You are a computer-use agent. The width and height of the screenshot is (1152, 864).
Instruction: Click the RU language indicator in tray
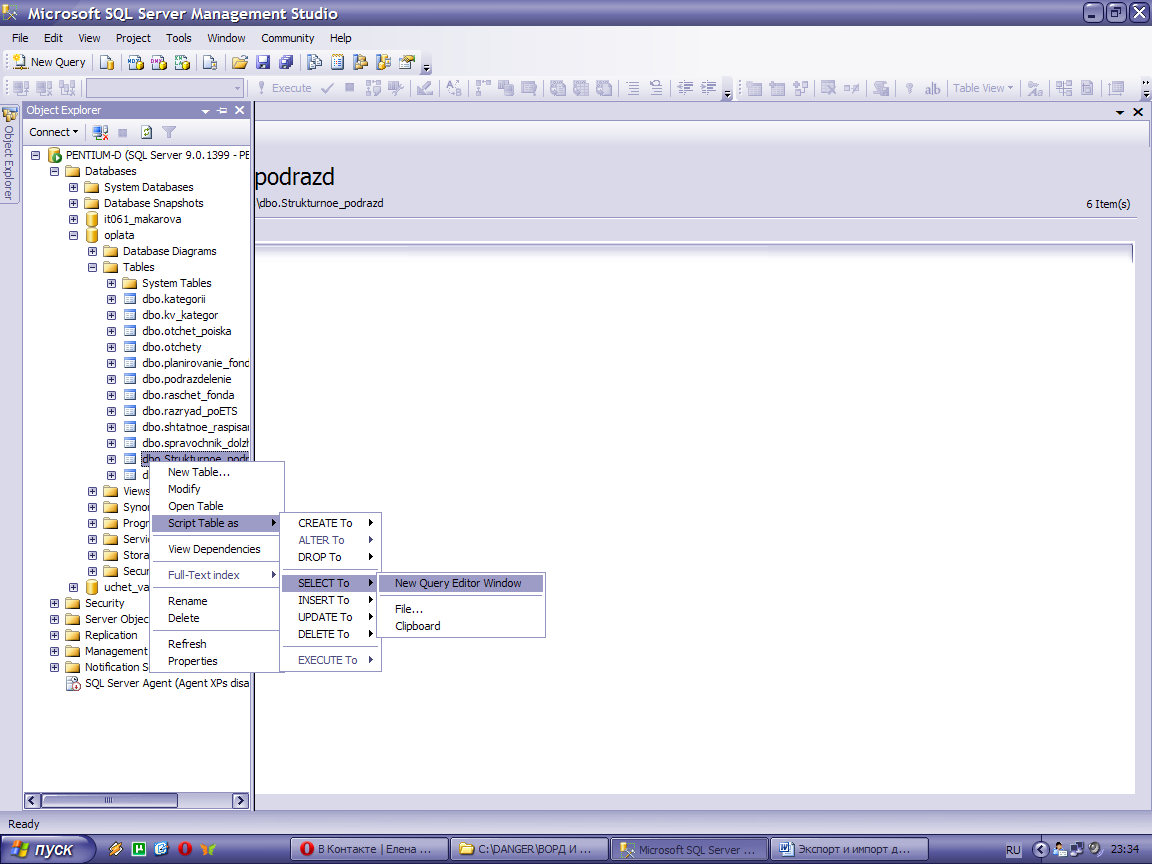tap(1013, 850)
